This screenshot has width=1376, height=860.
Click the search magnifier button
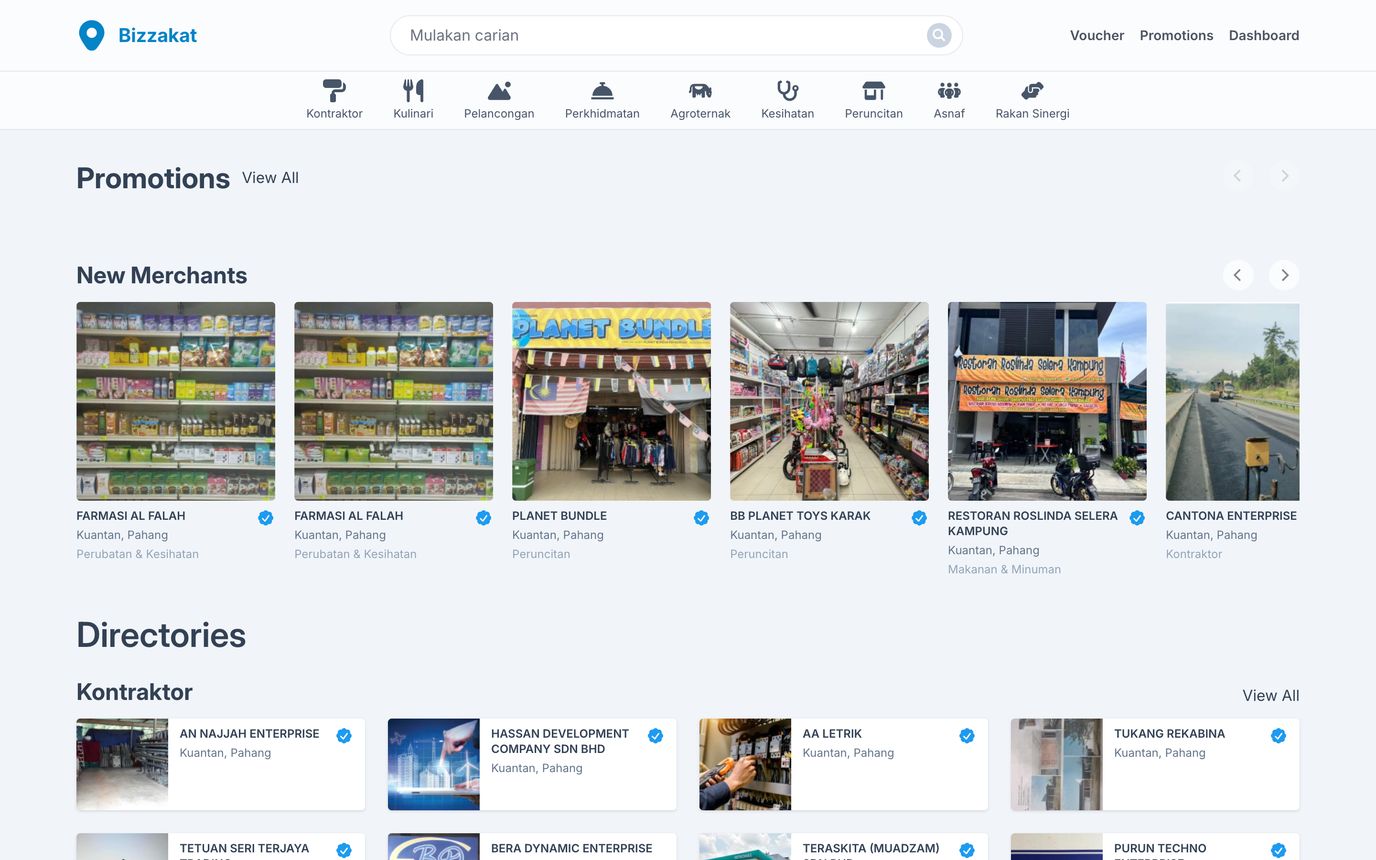point(938,36)
